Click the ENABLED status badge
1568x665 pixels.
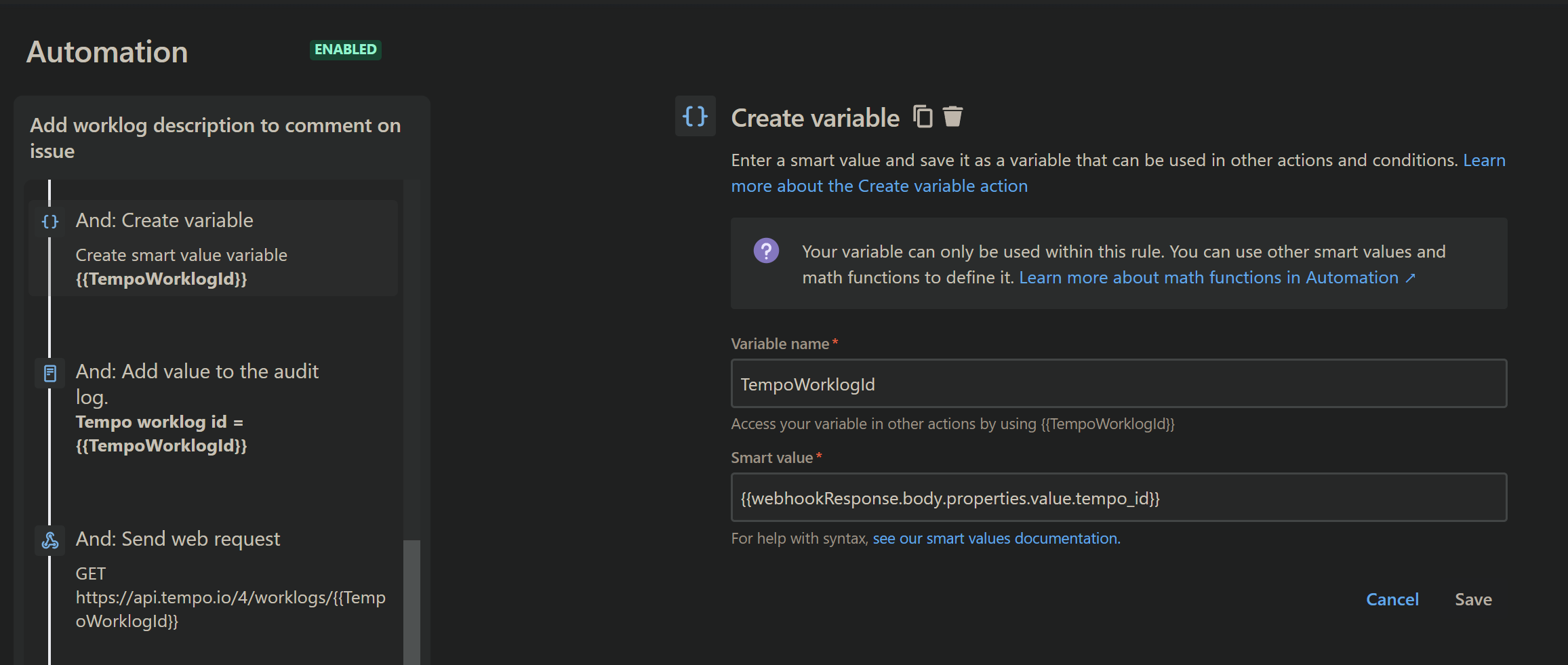pos(345,49)
